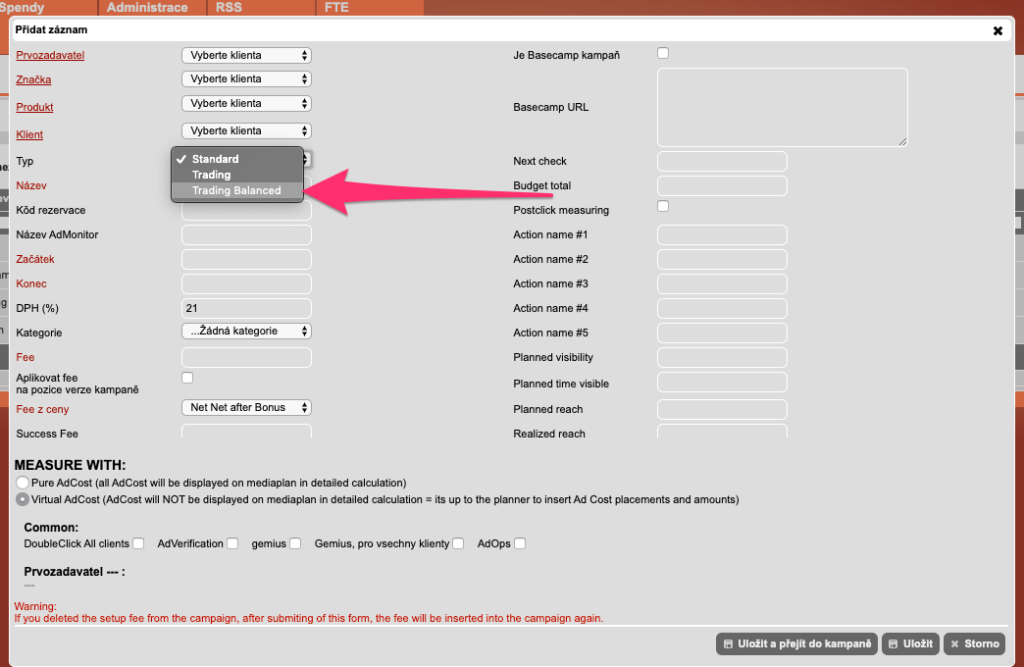Open the Prvozadavatel client dropdown
This screenshot has height=667, width=1024.
tap(246, 55)
